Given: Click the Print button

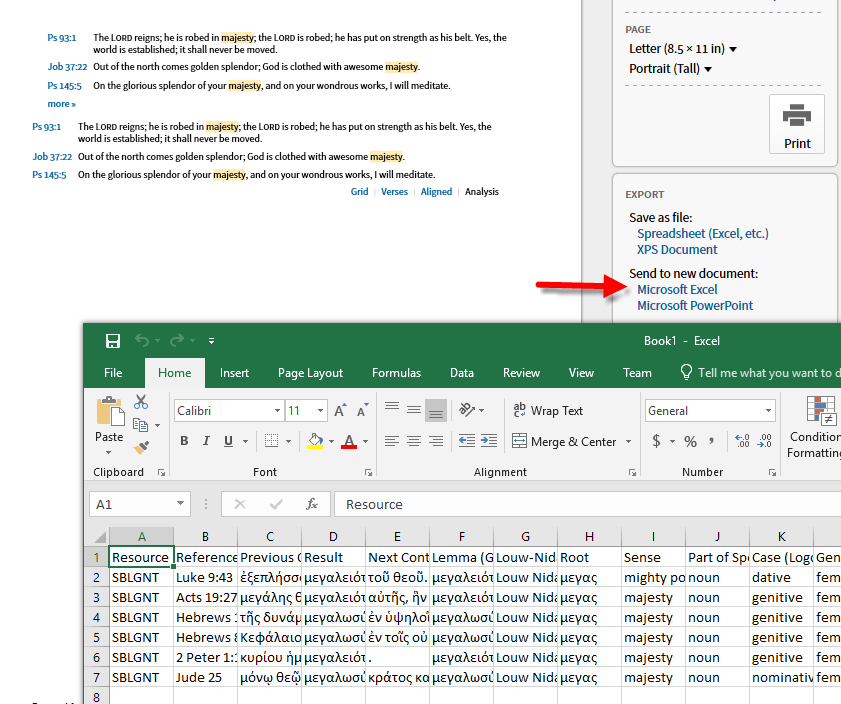Looking at the screenshot, I should click(797, 124).
